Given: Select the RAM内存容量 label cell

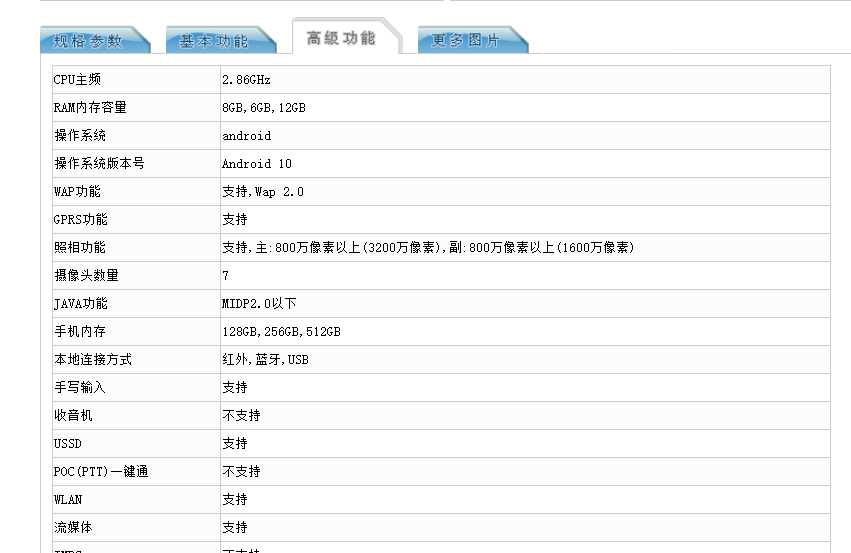Looking at the screenshot, I should point(91,108).
